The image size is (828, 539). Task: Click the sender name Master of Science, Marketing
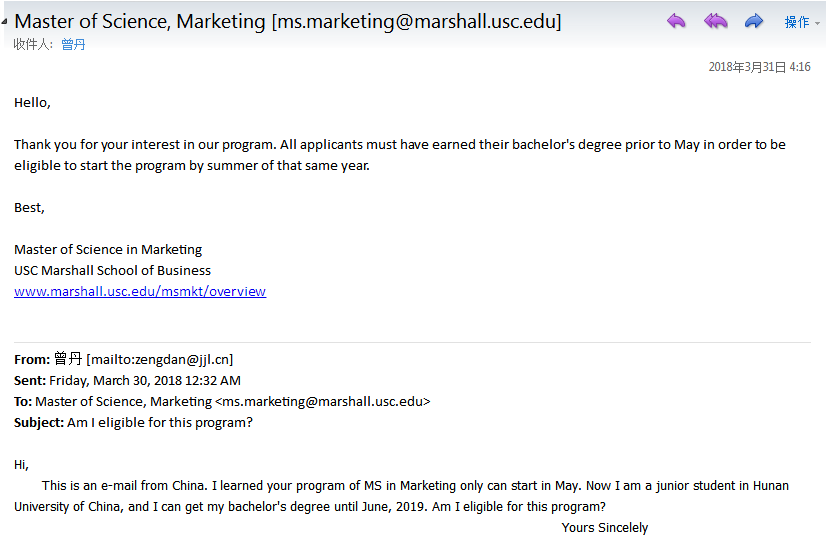click(x=140, y=21)
